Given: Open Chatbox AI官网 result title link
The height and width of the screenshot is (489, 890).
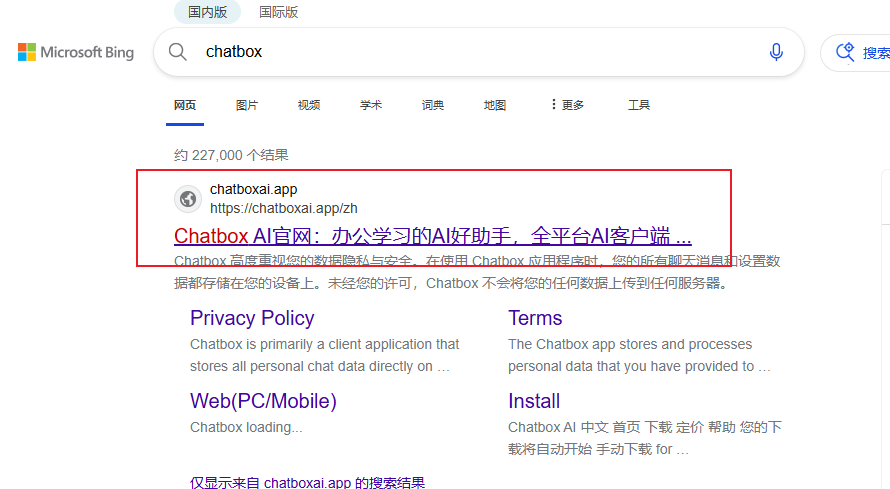Looking at the screenshot, I should (433, 236).
